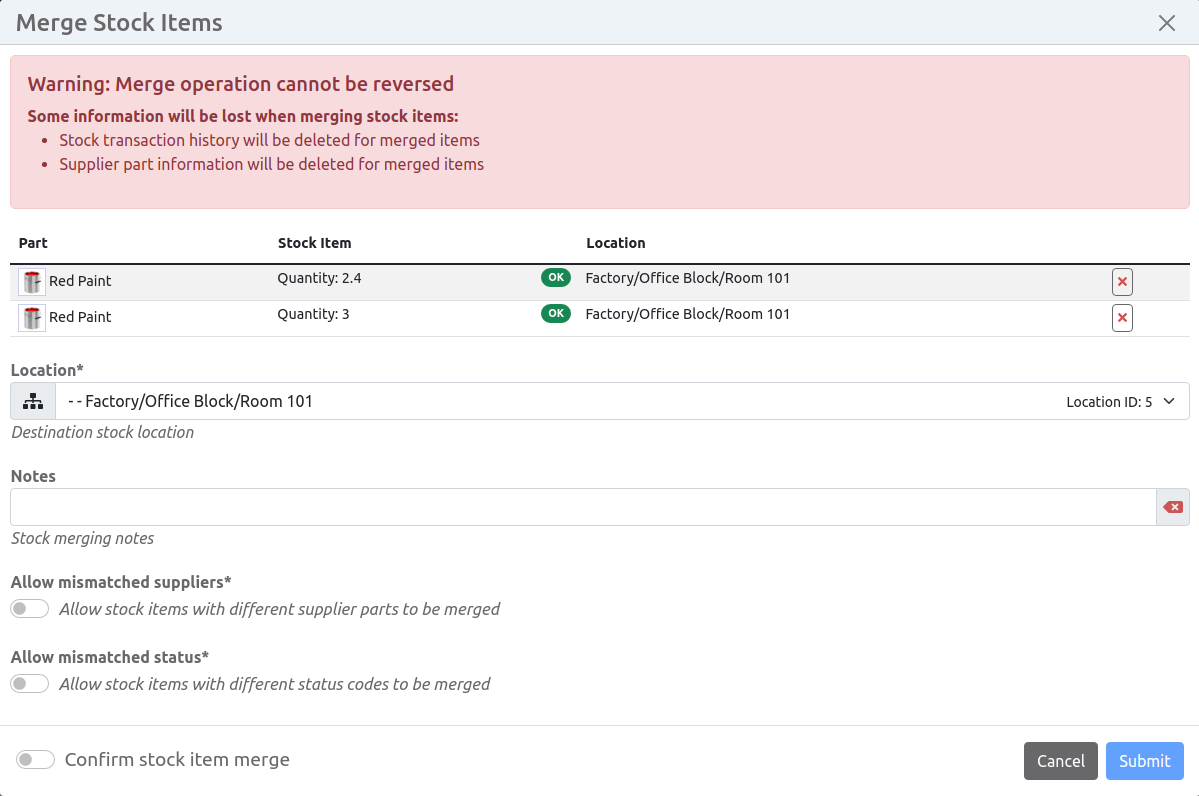Click the paint thumbnail in the Quantity 2.4 row

coord(32,282)
